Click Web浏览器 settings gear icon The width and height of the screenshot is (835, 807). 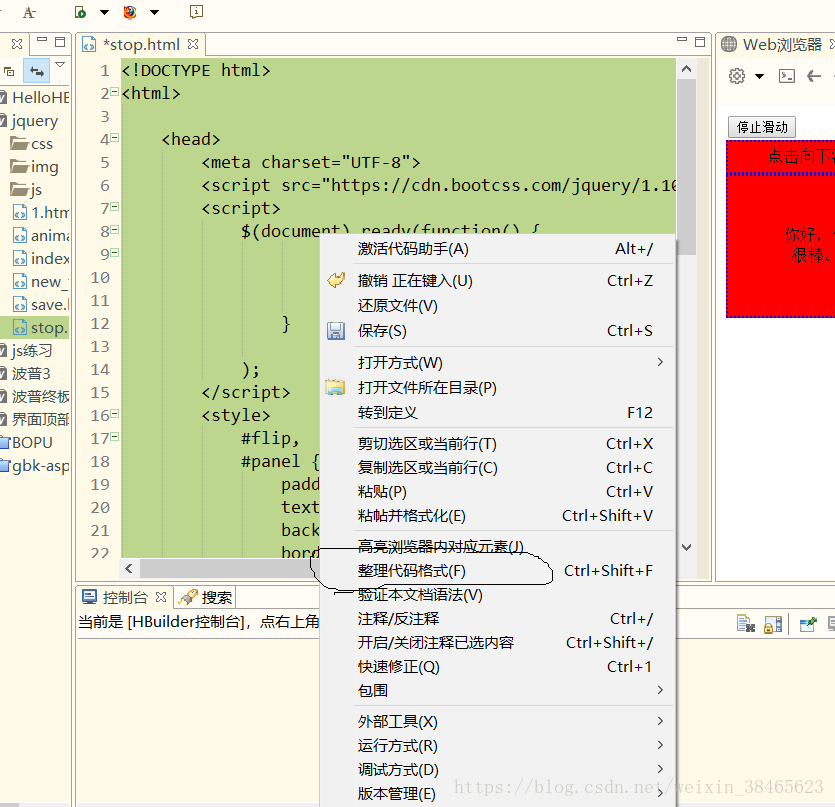tap(737, 76)
